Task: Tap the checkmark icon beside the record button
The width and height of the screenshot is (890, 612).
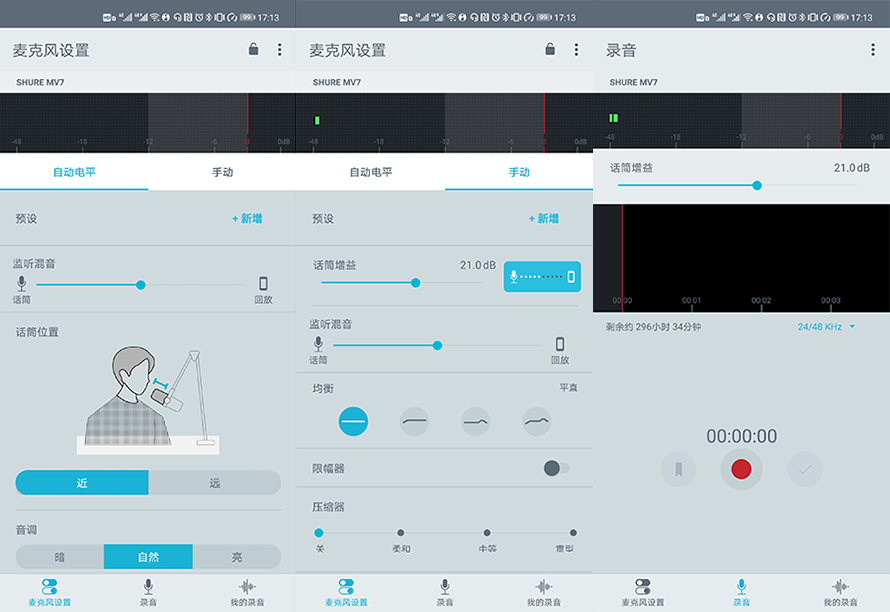Action: (x=803, y=469)
